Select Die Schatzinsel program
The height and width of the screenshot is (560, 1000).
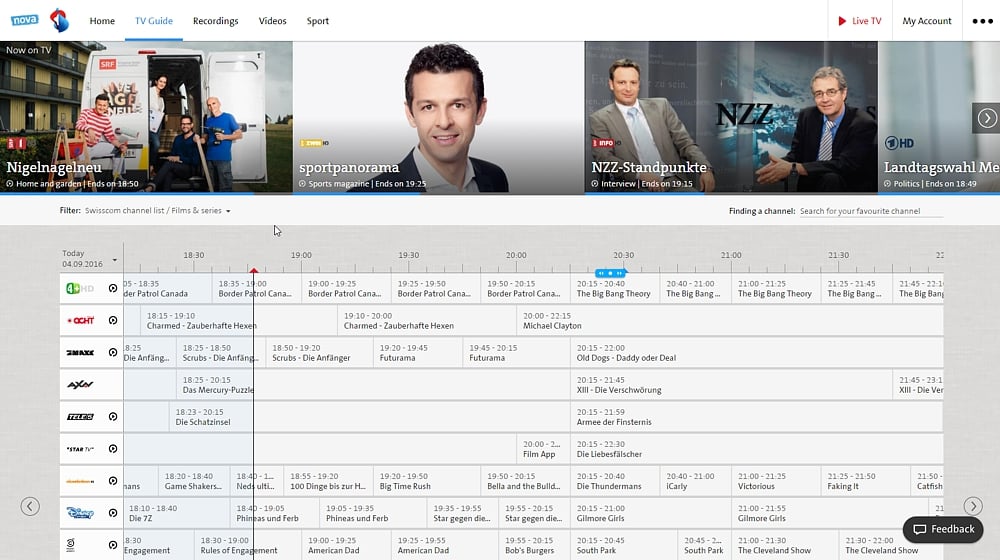370,417
